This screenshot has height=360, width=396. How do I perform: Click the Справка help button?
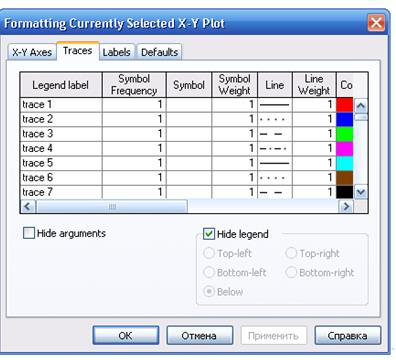(x=347, y=335)
